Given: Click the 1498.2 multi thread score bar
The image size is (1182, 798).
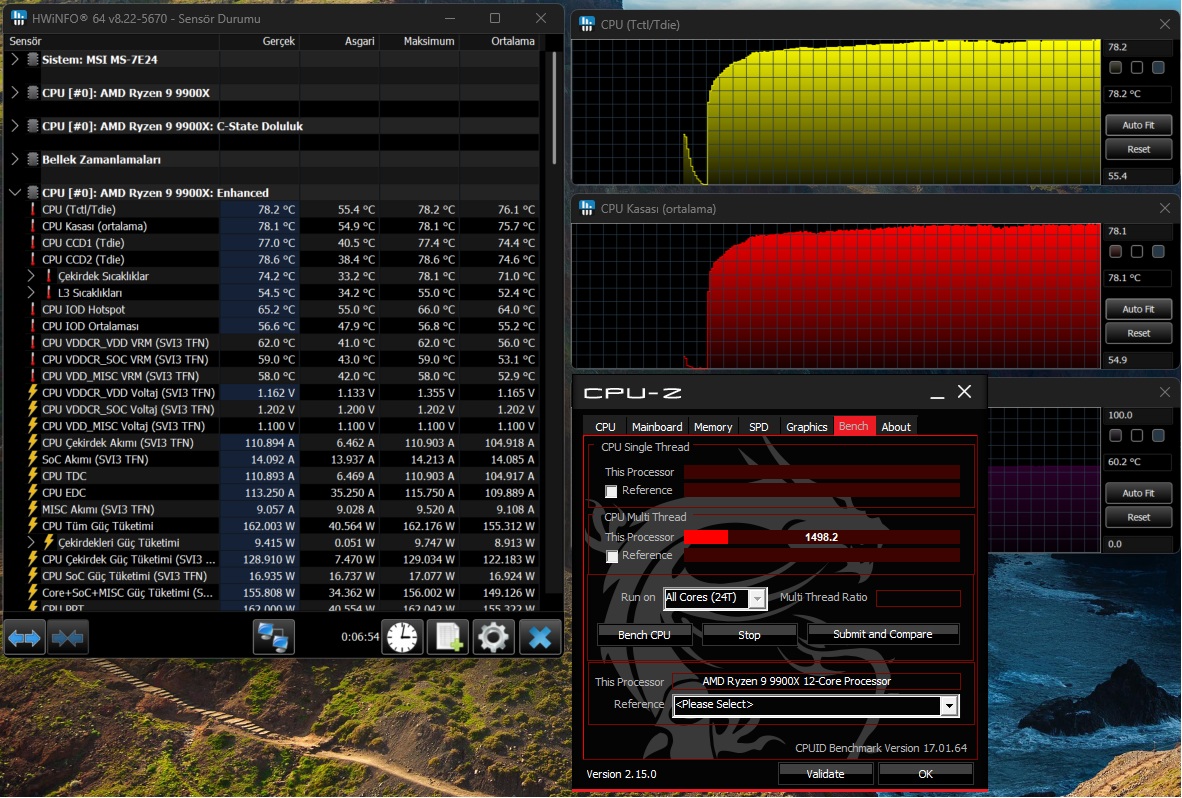Looking at the screenshot, I should pos(822,537).
